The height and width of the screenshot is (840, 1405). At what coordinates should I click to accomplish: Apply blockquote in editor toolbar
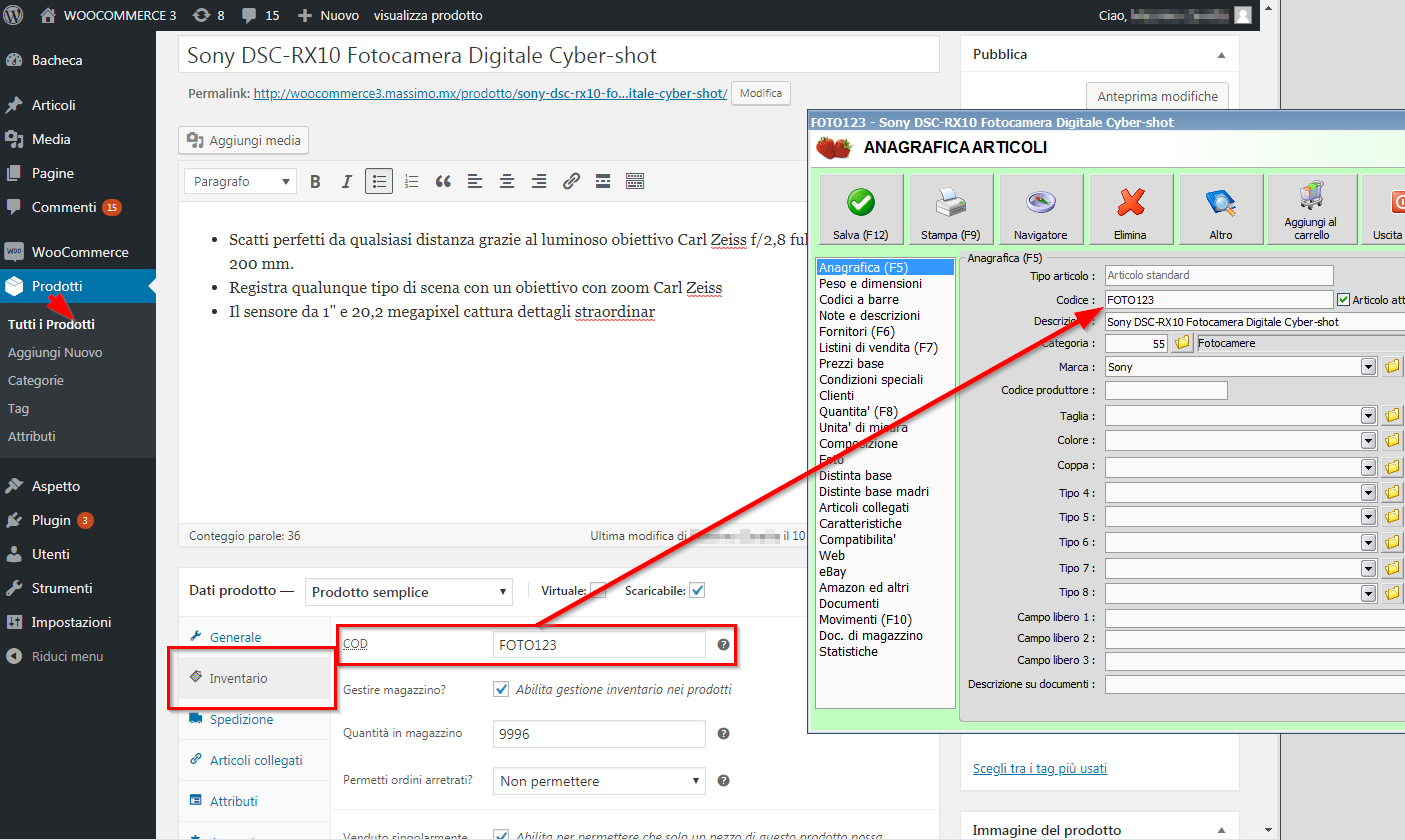click(x=443, y=182)
